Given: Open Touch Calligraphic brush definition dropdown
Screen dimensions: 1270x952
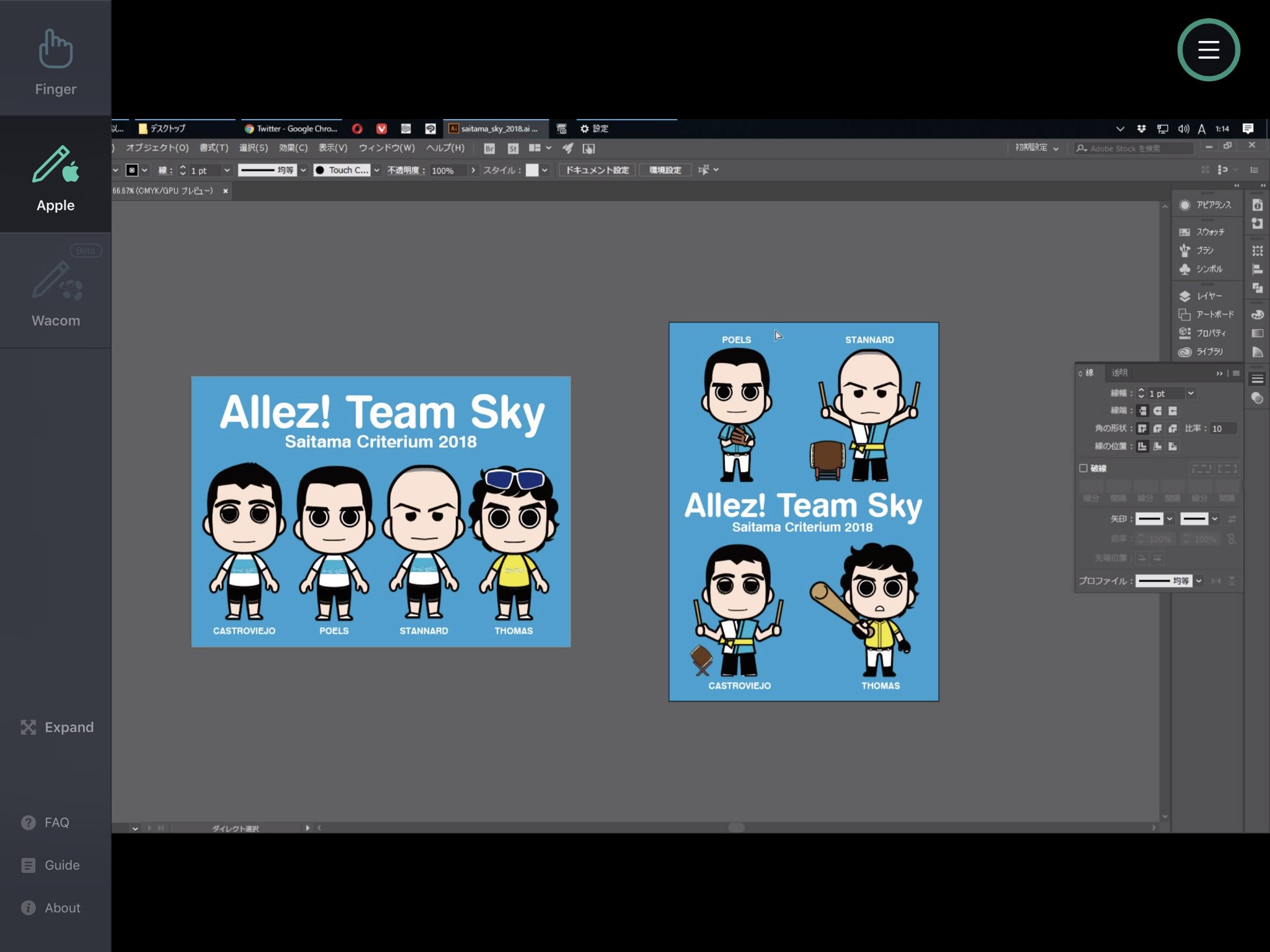Looking at the screenshot, I should pyautogui.click(x=376, y=170).
